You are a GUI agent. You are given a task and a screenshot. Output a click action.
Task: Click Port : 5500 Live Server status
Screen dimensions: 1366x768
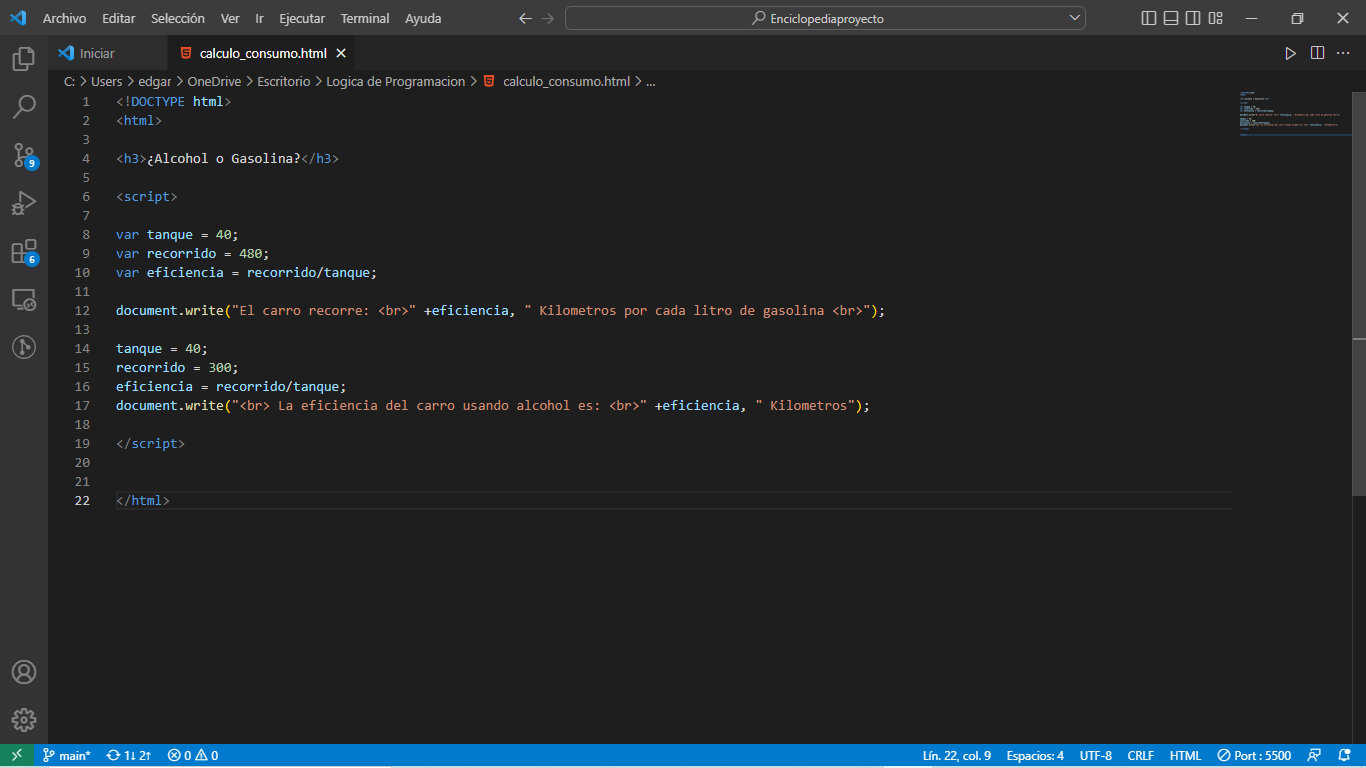[x=1254, y=756]
